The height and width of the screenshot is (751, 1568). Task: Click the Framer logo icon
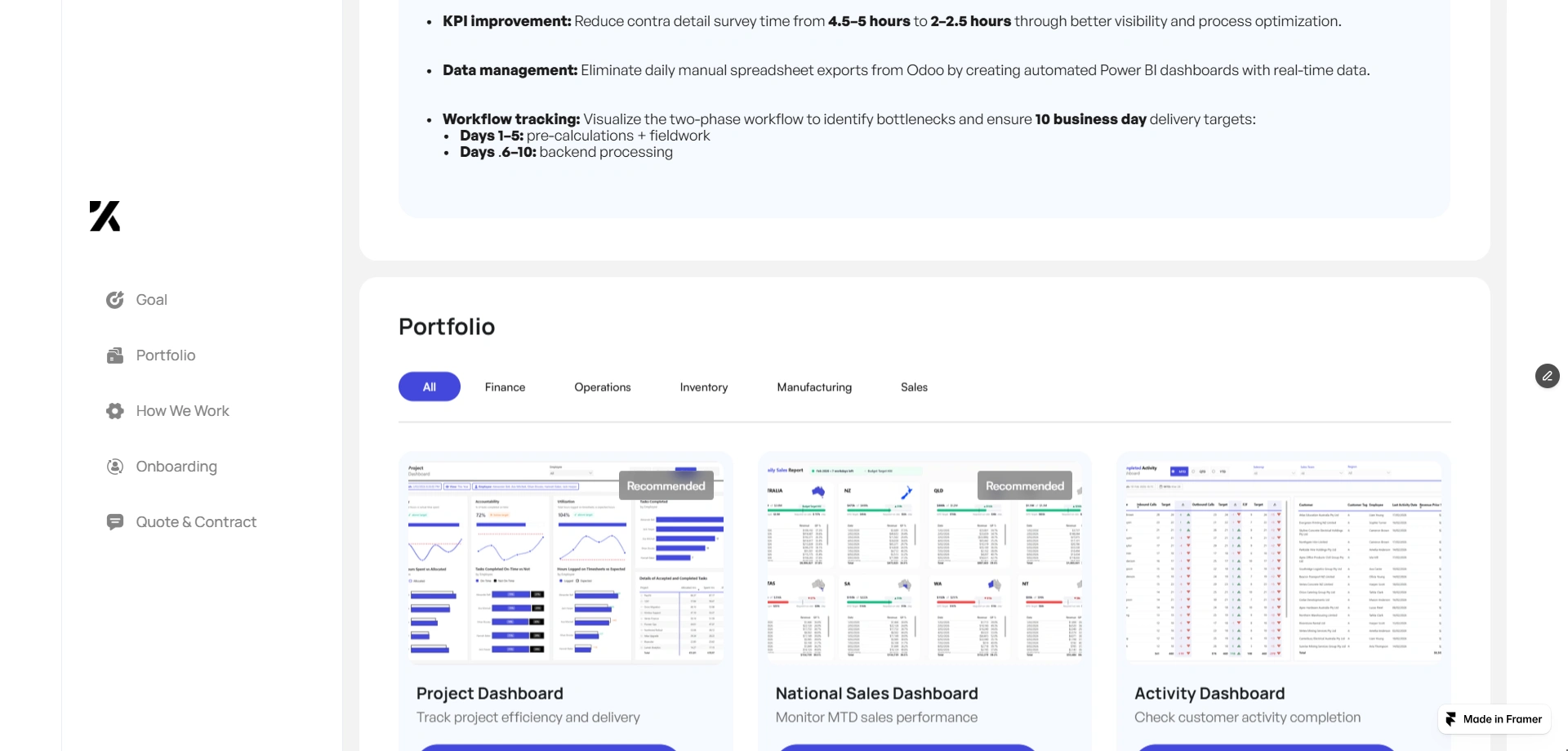coord(1450,719)
